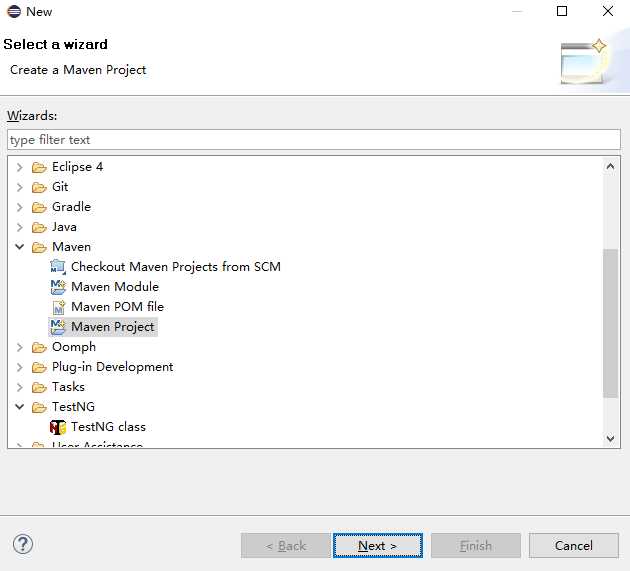The width and height of the screenshot is (630, 571).
Task: Click the Maven POM file icon
Action: (x=58, y=307)
